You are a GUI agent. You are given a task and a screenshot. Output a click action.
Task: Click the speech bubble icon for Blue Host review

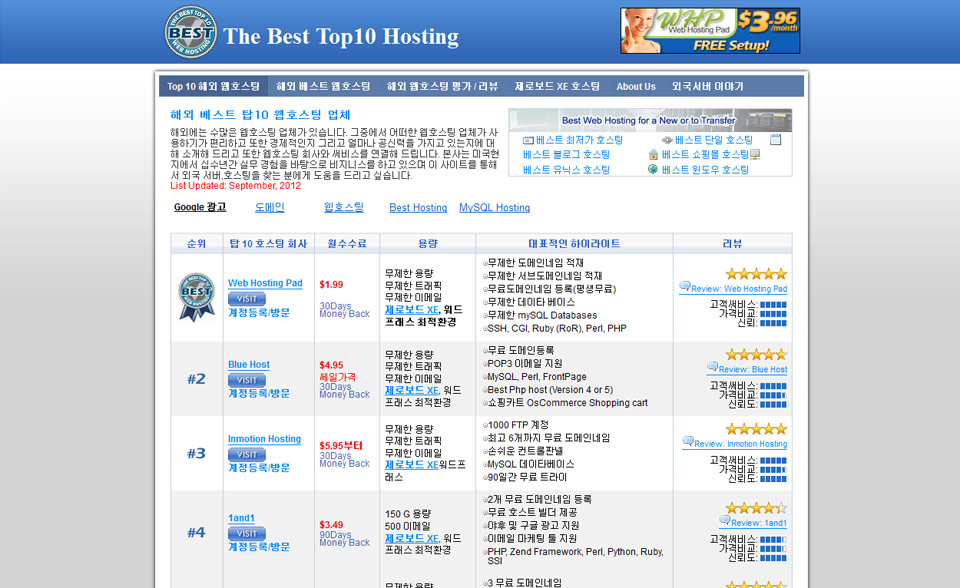(712, 367)
